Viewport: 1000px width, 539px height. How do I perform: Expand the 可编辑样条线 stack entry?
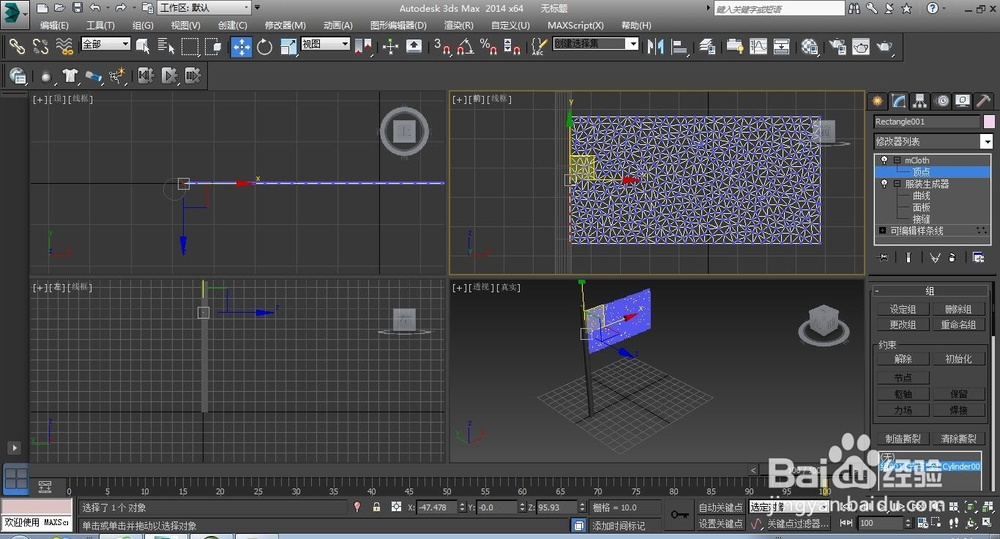[883, 230]
